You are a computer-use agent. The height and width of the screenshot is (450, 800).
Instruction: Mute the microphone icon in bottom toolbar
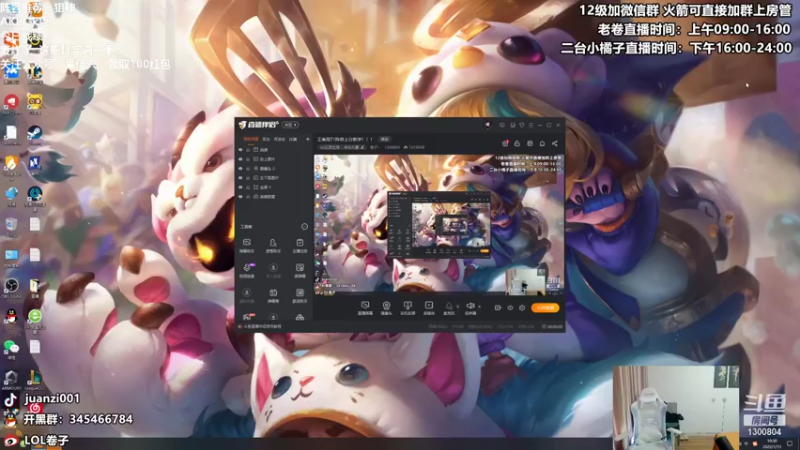tap(449, 306)
